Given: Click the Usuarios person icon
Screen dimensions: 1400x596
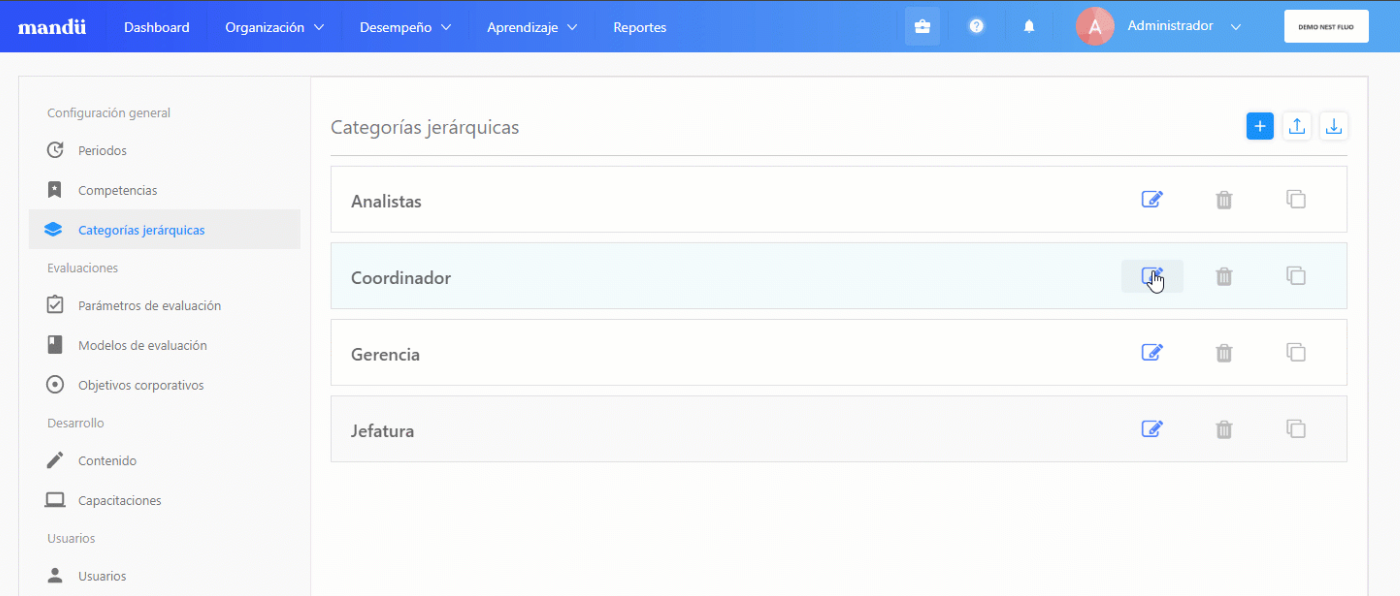Looking at the screenshot, I should coord(55,575).
